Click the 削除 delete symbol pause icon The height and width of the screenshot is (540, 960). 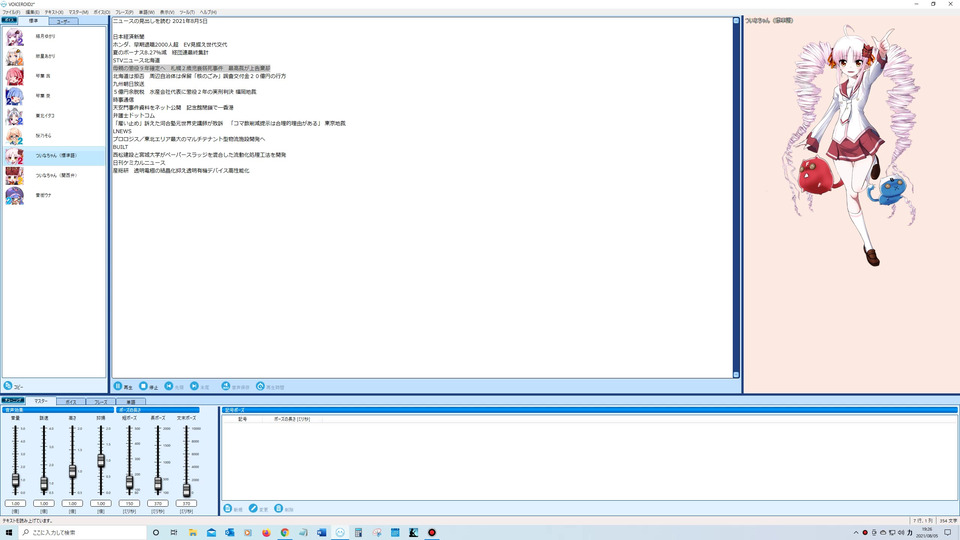click(279, 509)
